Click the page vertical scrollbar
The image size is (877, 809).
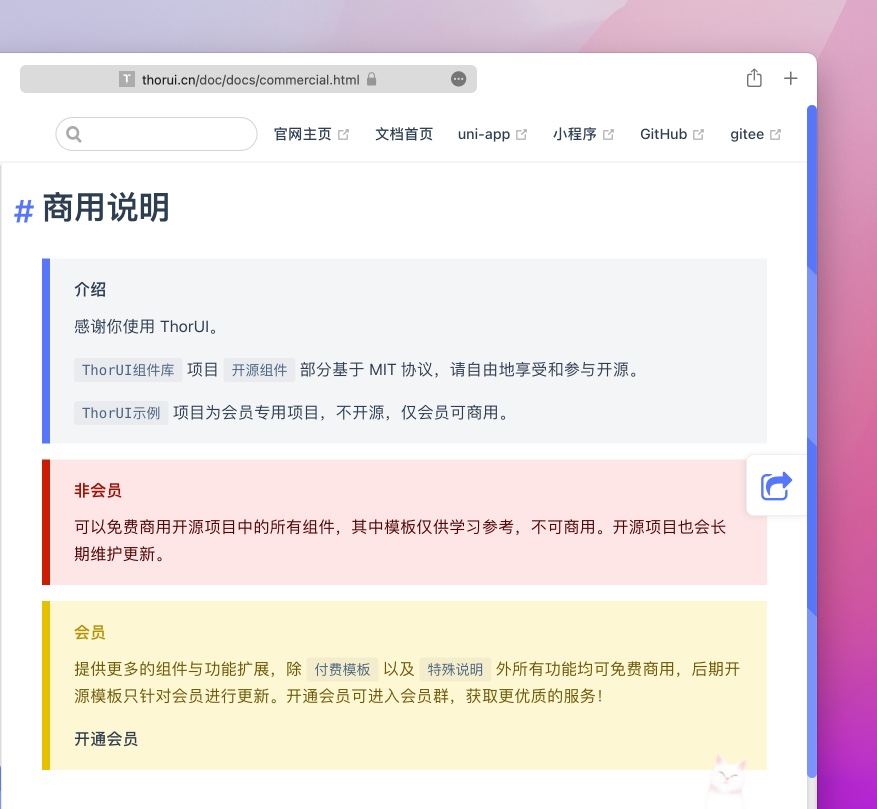(x=812, y=441)
